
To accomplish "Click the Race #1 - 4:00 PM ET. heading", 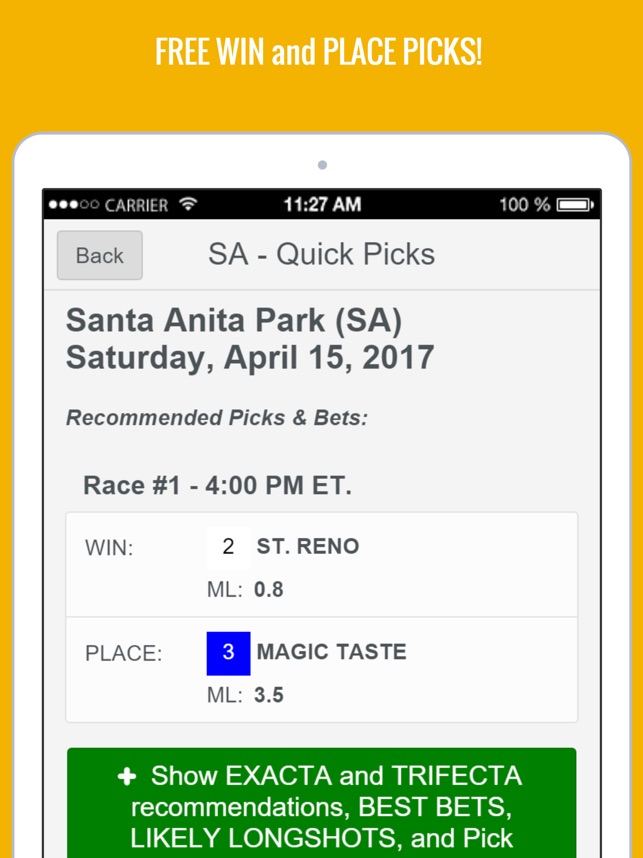I will [x=217, y=486].
